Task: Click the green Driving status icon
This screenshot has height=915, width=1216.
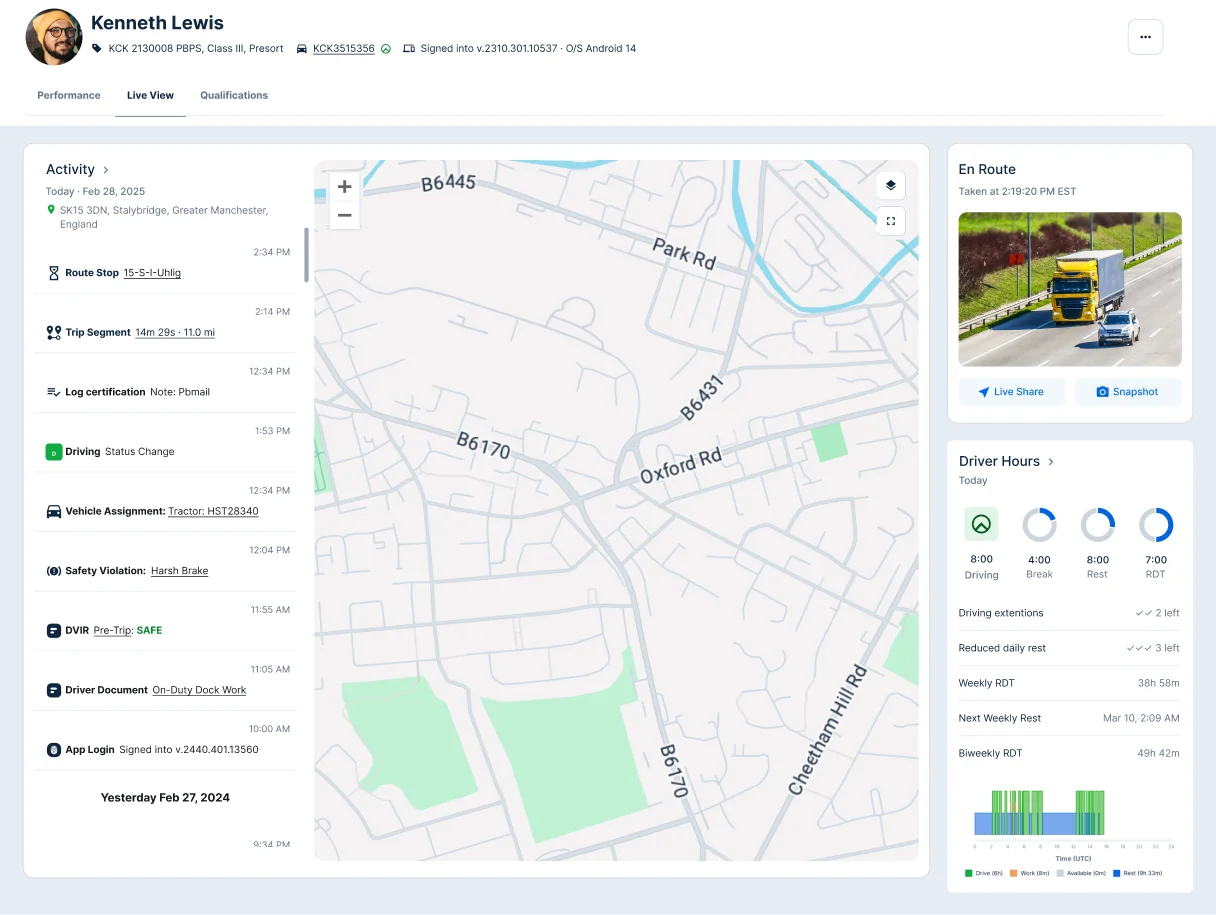Action: (x=53, y=451)
